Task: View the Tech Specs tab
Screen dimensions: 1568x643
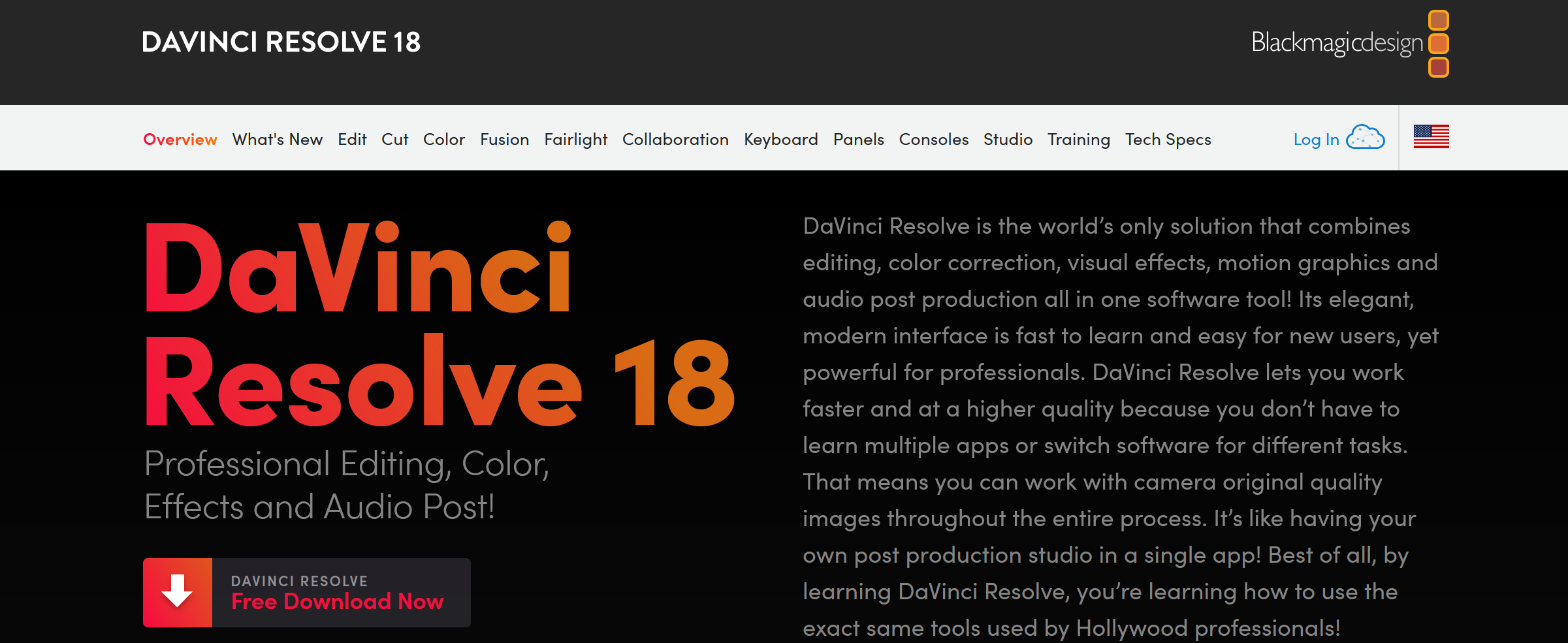Action: [x=1168, y=139]
